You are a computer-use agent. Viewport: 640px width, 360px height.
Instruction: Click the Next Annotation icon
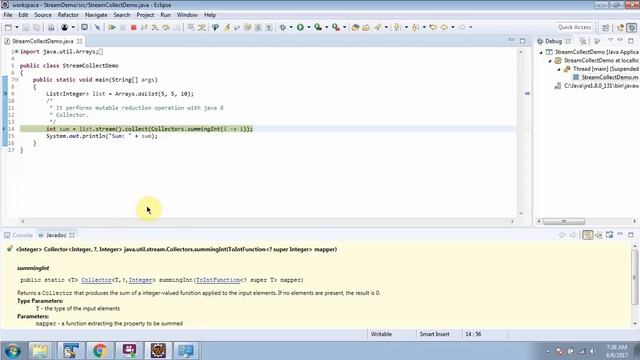[x=397, y=27]
